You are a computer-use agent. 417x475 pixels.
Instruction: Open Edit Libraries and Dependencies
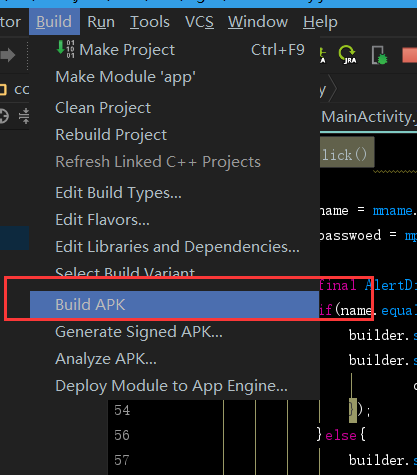tap(174, 247)
